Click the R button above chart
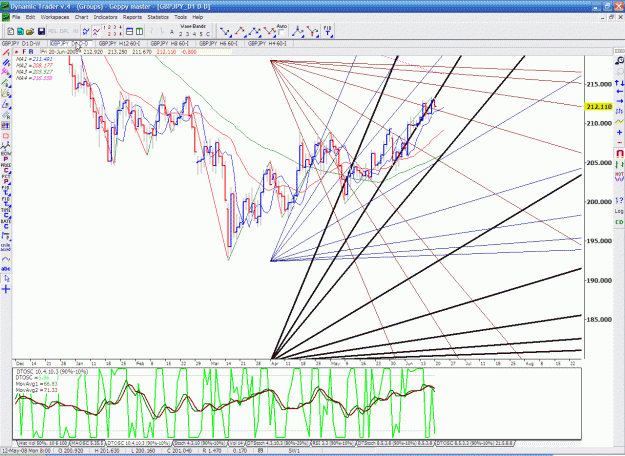 click(x=31, y=52)
